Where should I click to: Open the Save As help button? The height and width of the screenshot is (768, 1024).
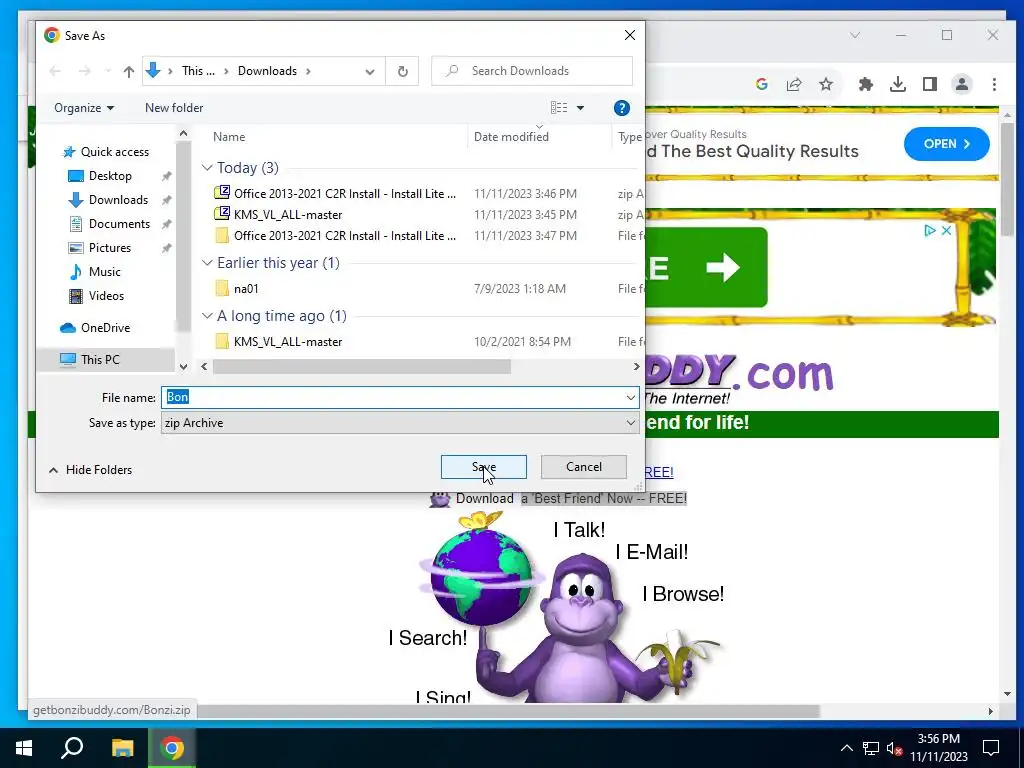pos(622,108)
